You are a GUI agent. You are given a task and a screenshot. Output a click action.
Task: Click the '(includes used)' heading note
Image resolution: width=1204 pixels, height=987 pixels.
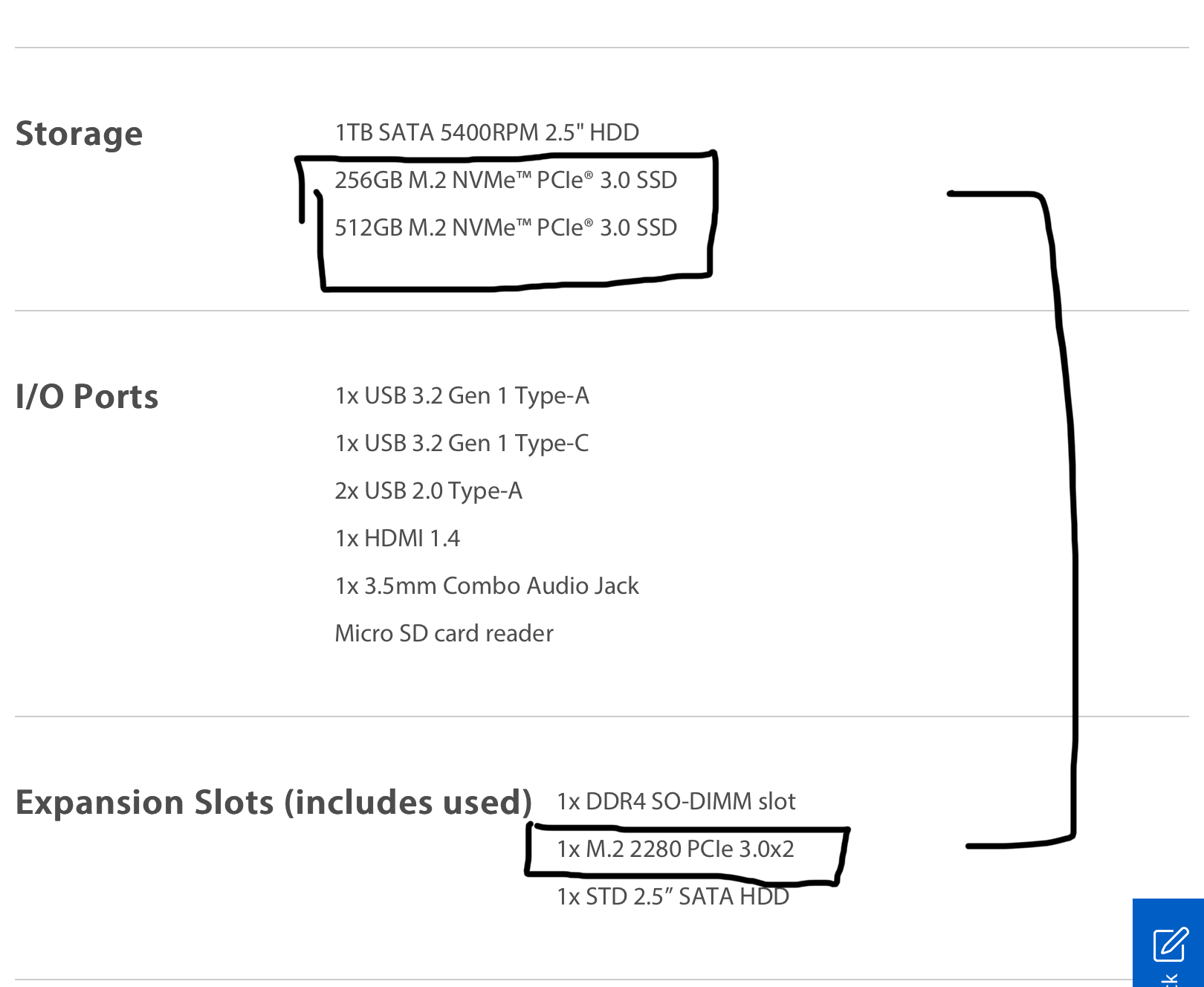pyautogui.click(x=408, y=803)
